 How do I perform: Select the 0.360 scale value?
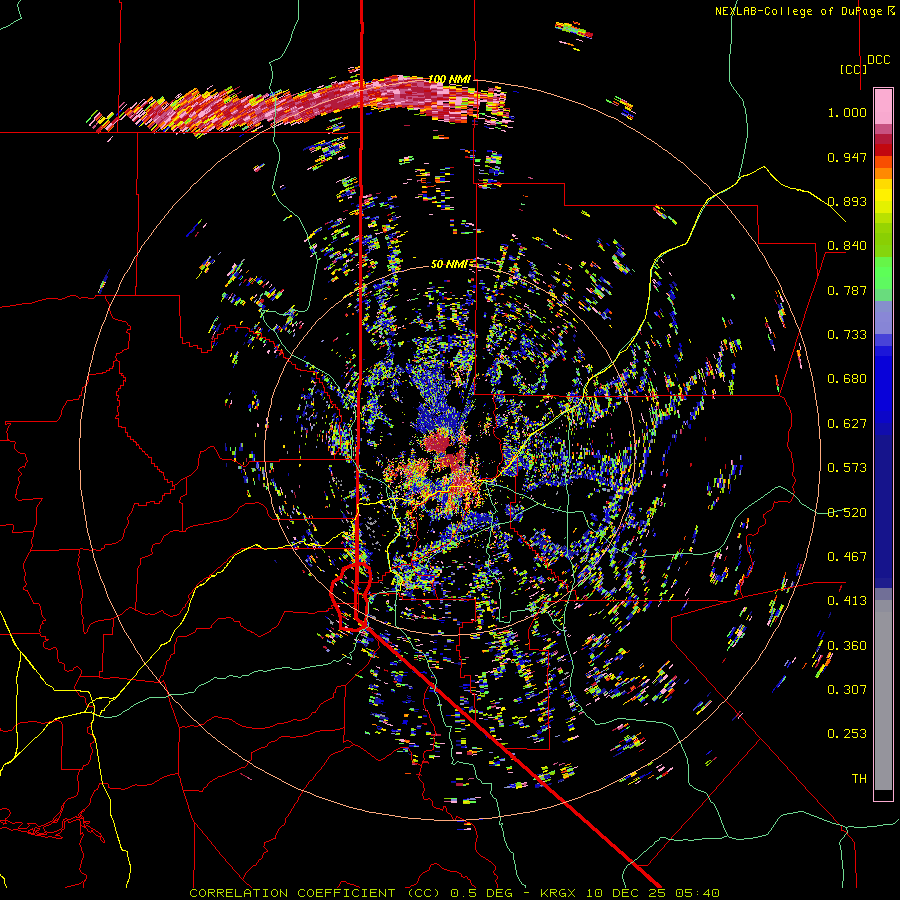point(847,646)
